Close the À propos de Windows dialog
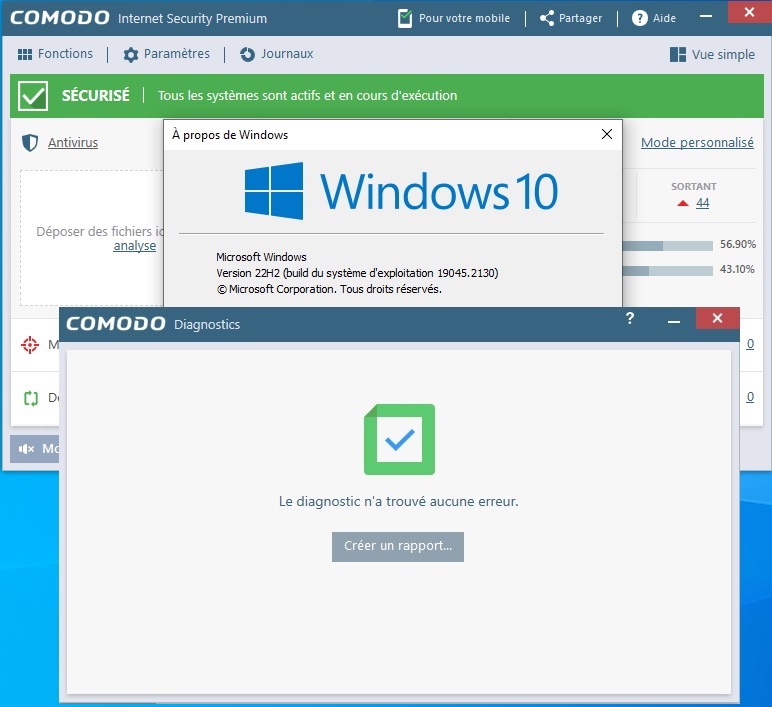772x707 pixels. (607, 134)
